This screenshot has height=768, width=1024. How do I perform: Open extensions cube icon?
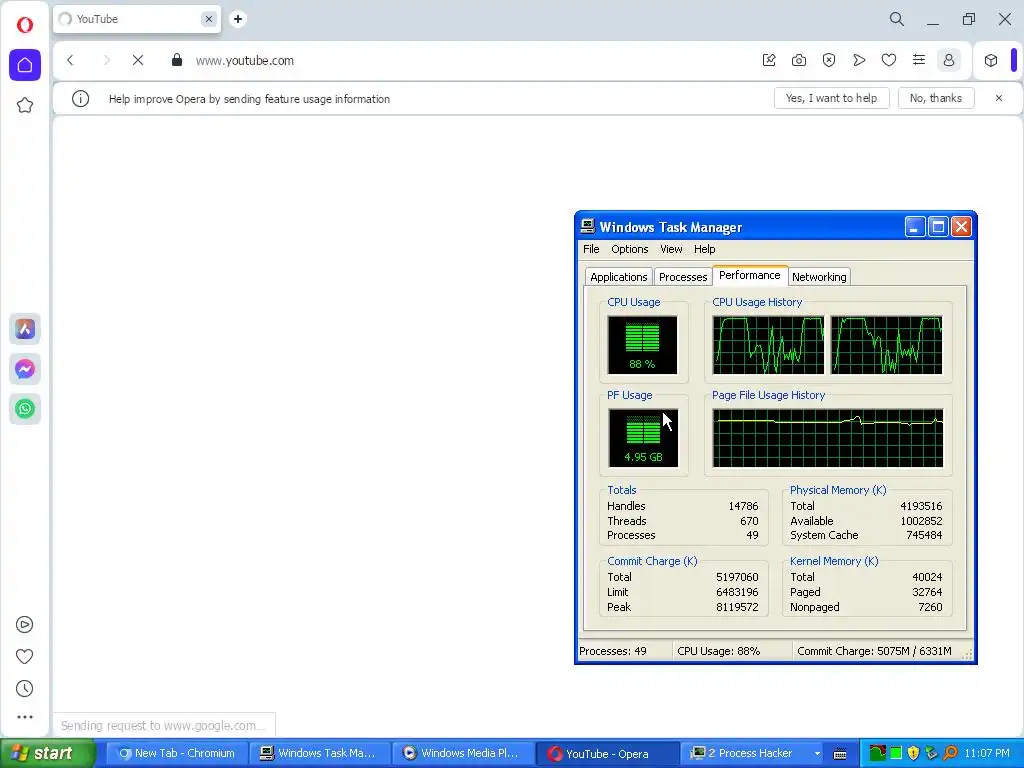point(991,60)
